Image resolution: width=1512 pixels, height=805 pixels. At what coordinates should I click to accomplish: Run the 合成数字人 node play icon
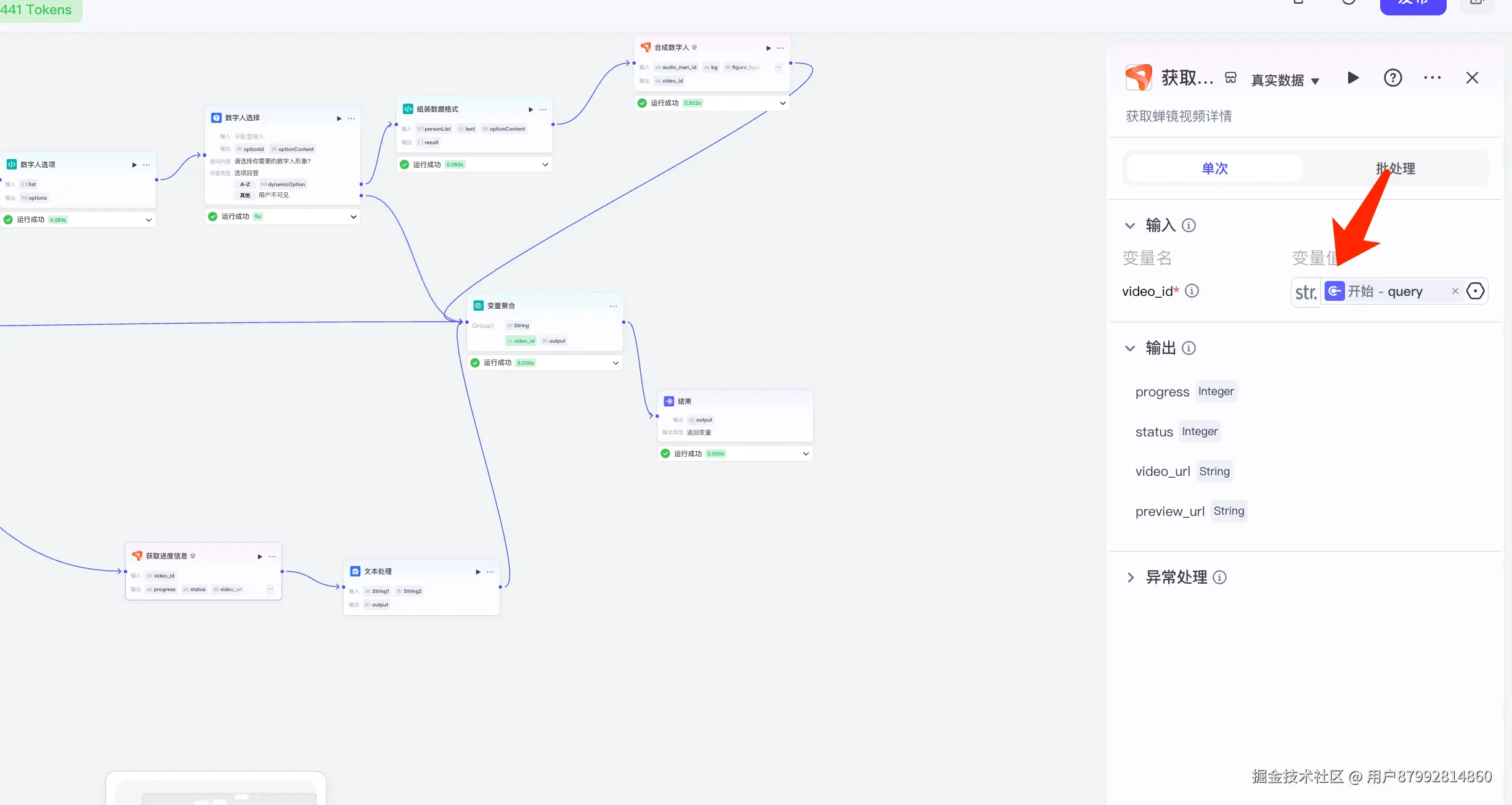coord(768,48)
